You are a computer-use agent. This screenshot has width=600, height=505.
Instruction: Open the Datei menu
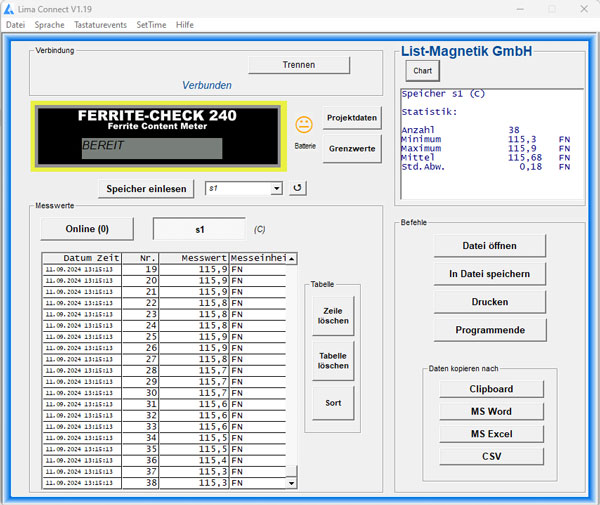15,24
